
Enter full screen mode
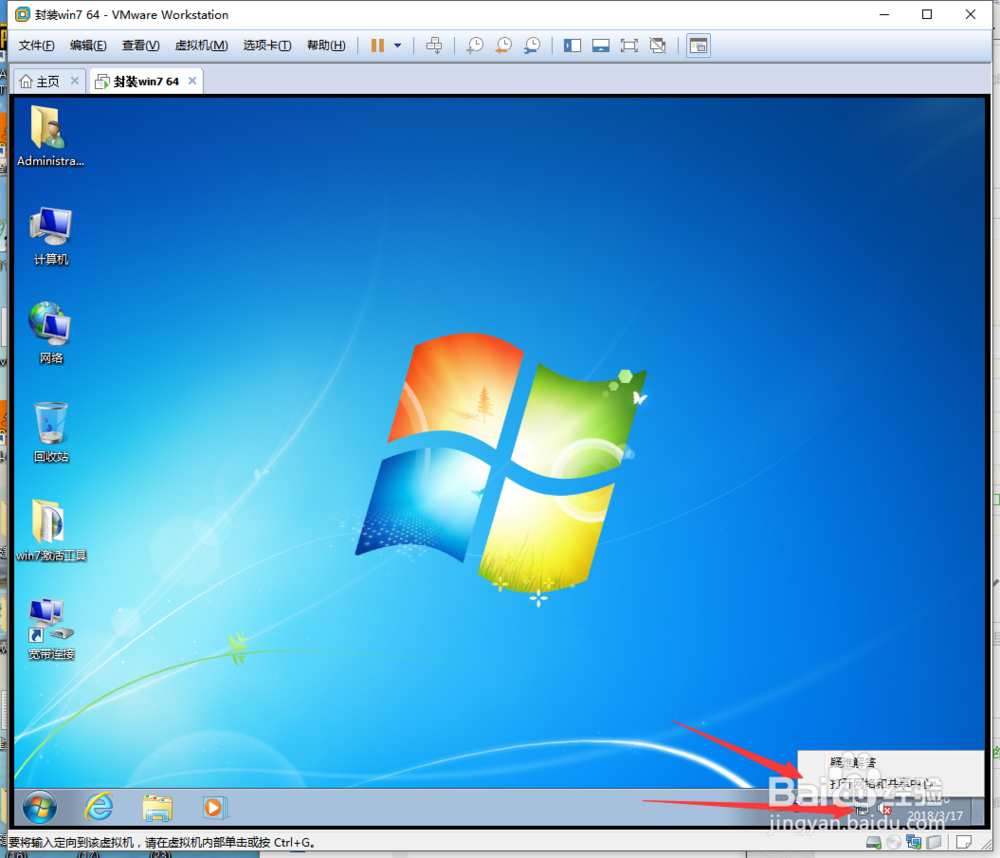tap(629, 45)
